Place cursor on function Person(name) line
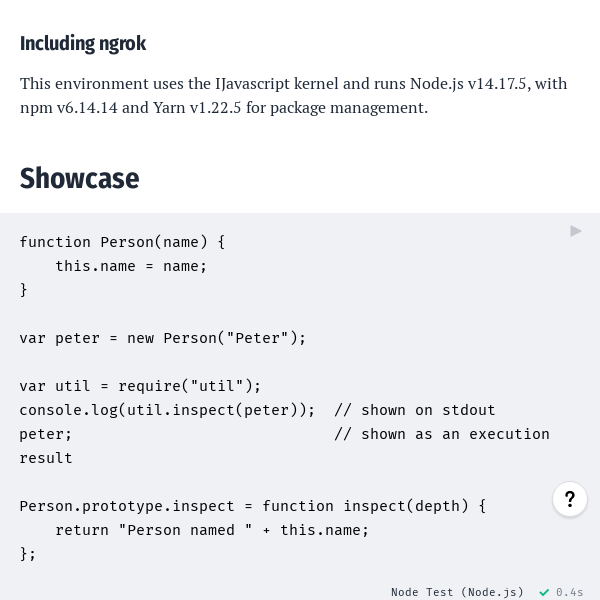600x600 pixels. pyautogui.click(x=122, y=242)
